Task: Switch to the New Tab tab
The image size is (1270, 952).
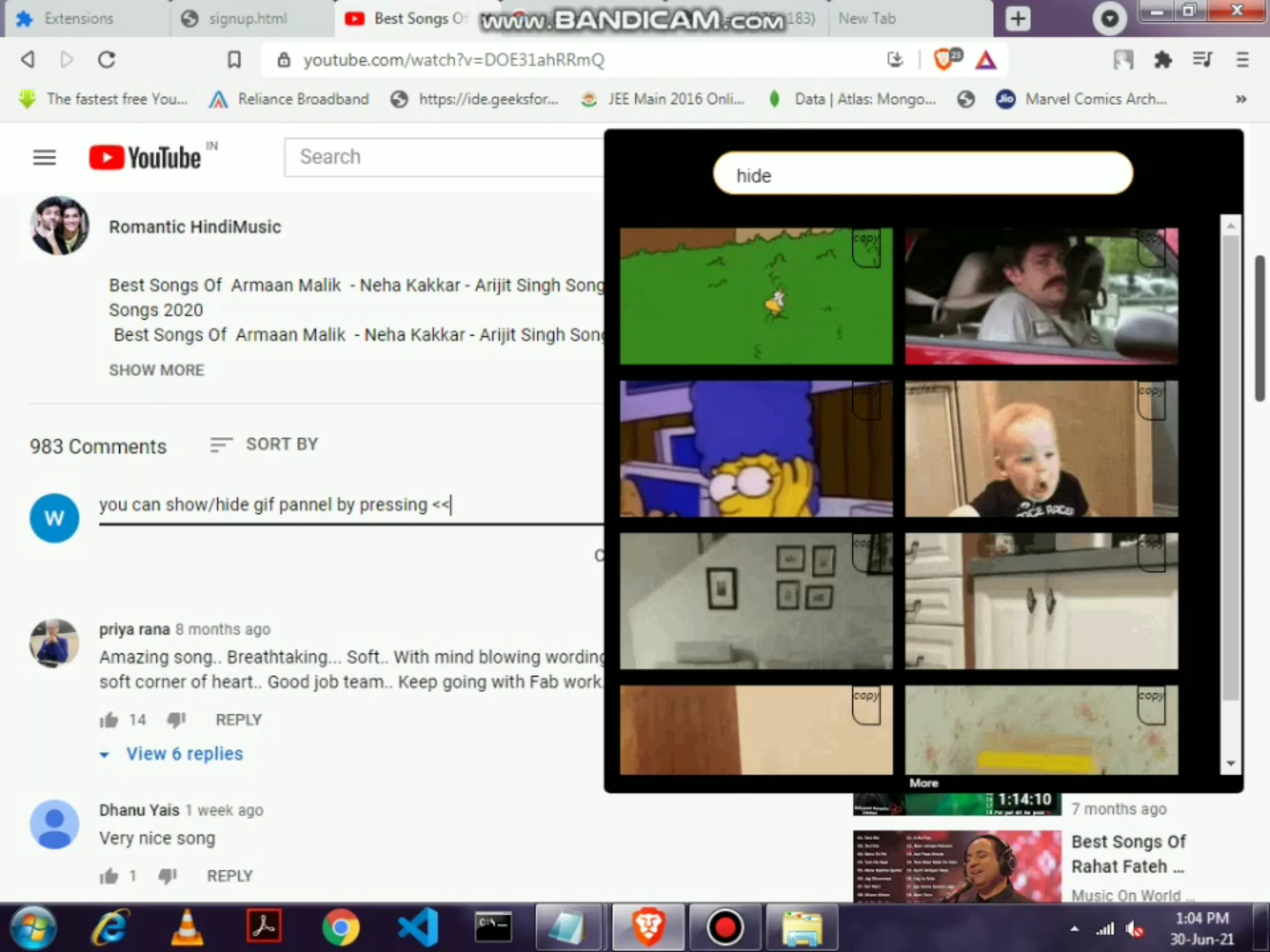Action: (x=910, y=19)
